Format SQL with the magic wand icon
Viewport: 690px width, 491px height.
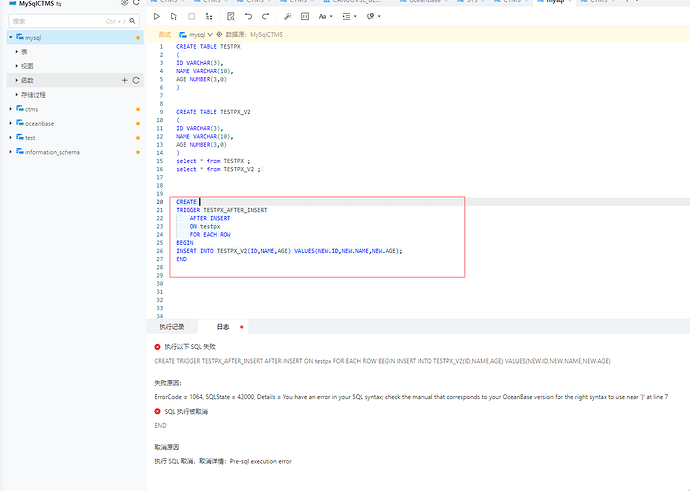[287, 16]
